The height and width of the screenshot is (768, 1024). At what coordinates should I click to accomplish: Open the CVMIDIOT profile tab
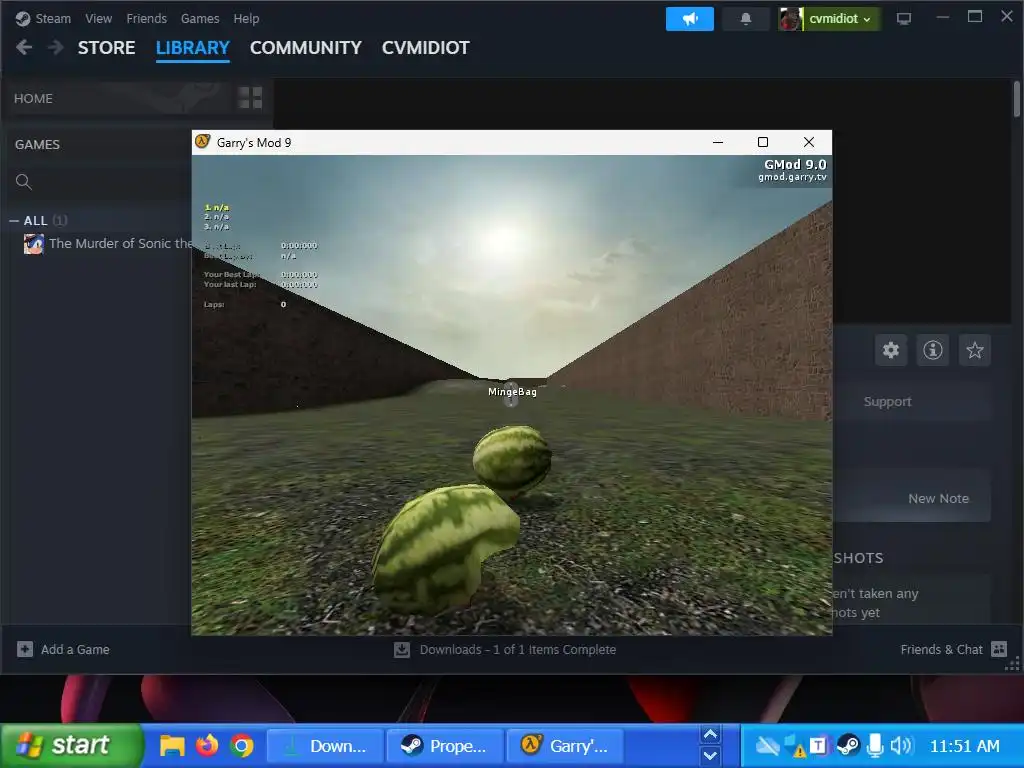pos(425,48)
